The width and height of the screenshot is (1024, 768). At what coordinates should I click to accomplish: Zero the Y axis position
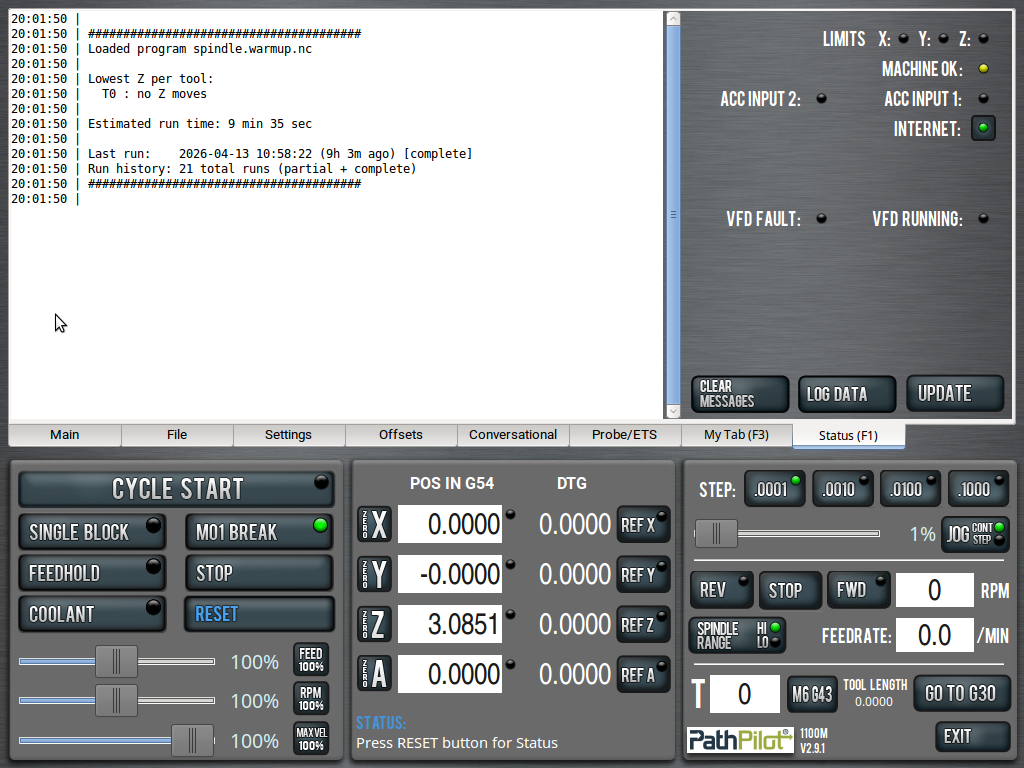(x=375, y=574)
